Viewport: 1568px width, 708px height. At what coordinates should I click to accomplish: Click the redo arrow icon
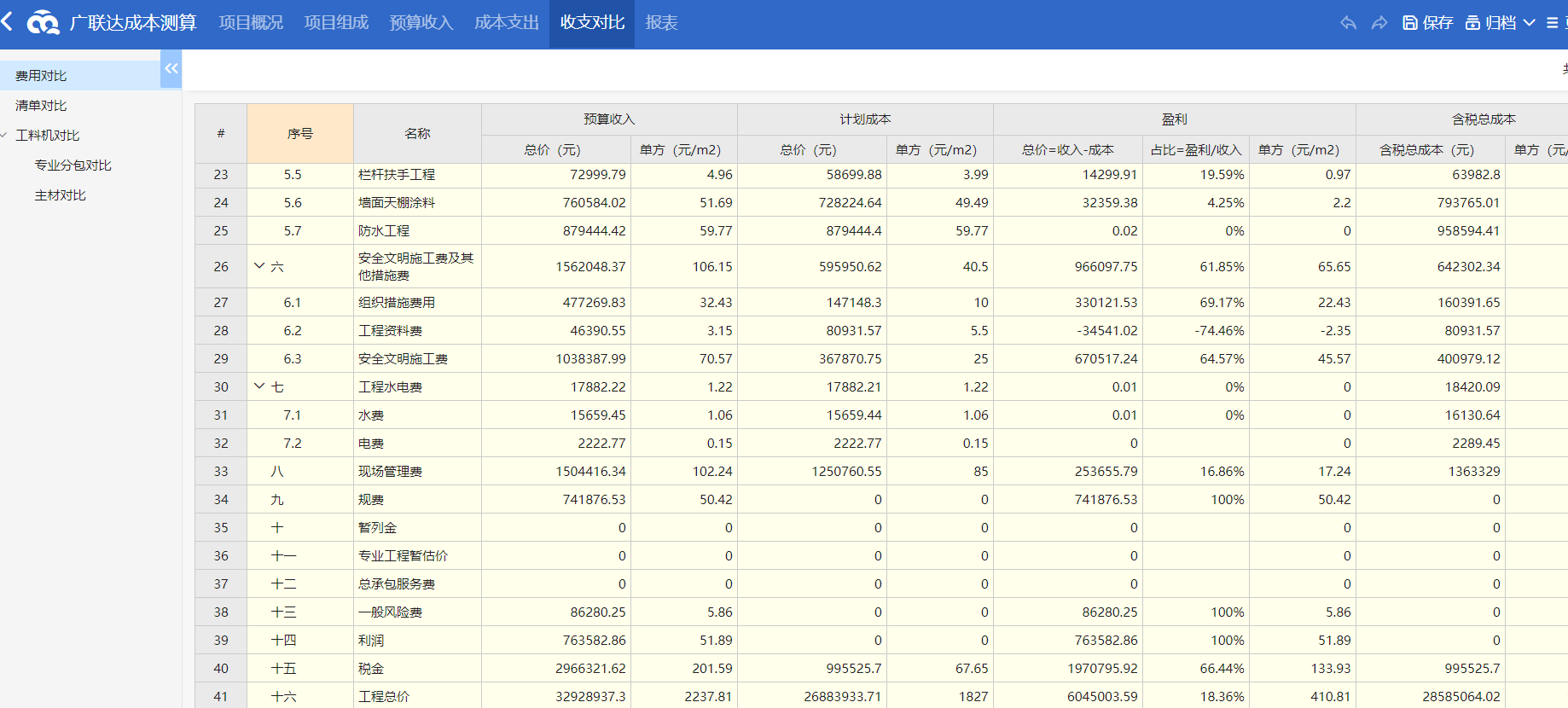[1379, 23]
